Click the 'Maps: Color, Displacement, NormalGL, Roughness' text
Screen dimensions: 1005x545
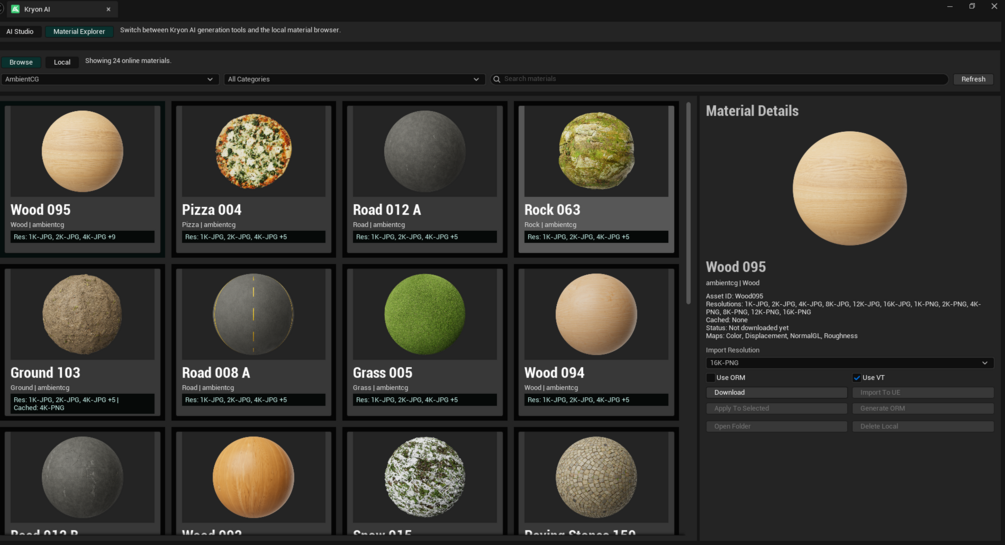781,336
